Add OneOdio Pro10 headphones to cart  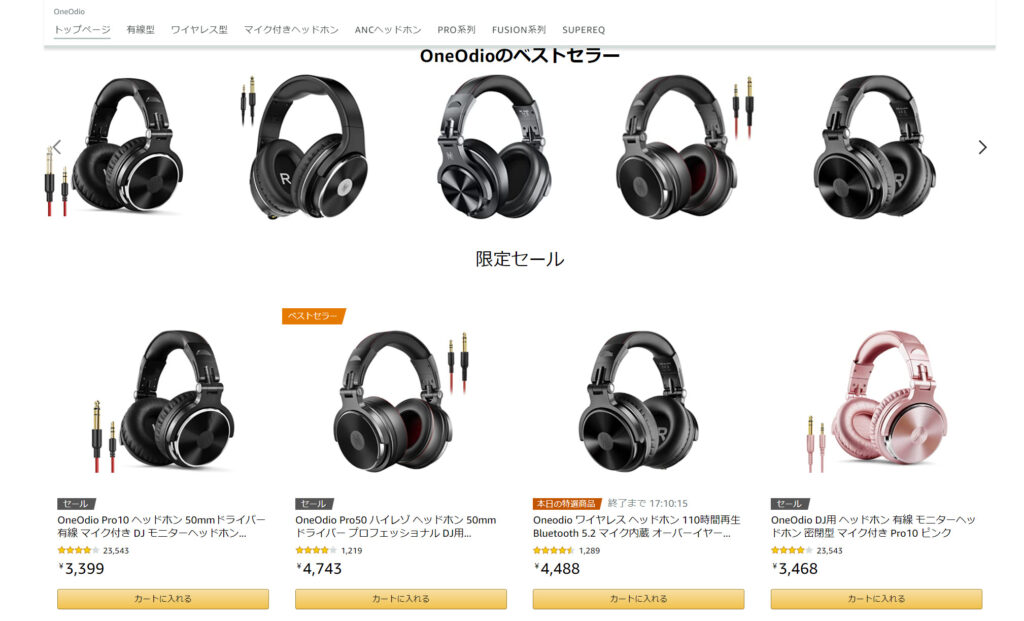[163, 599]
